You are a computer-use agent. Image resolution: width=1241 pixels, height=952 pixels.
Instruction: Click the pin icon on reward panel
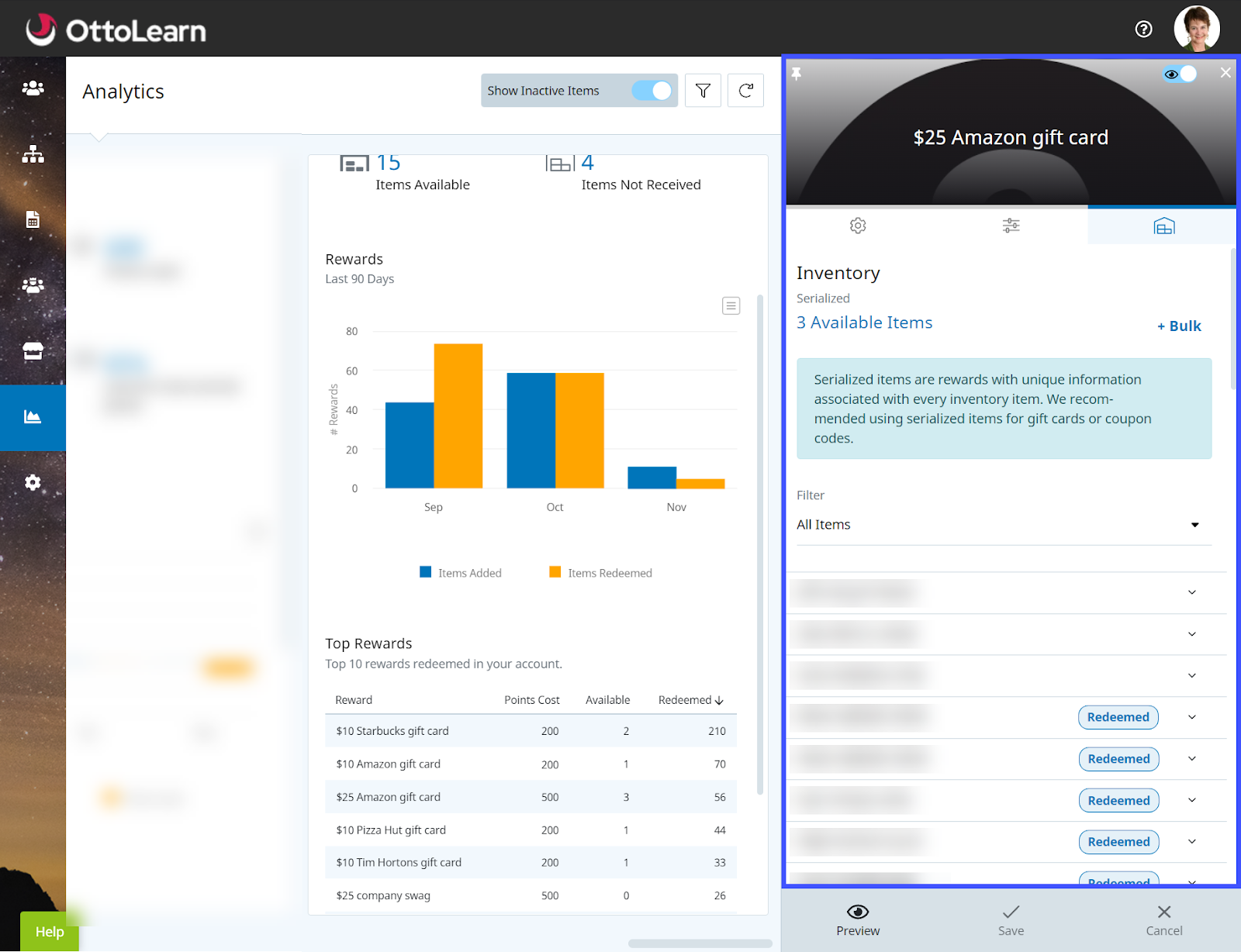(x=796, y=74)
